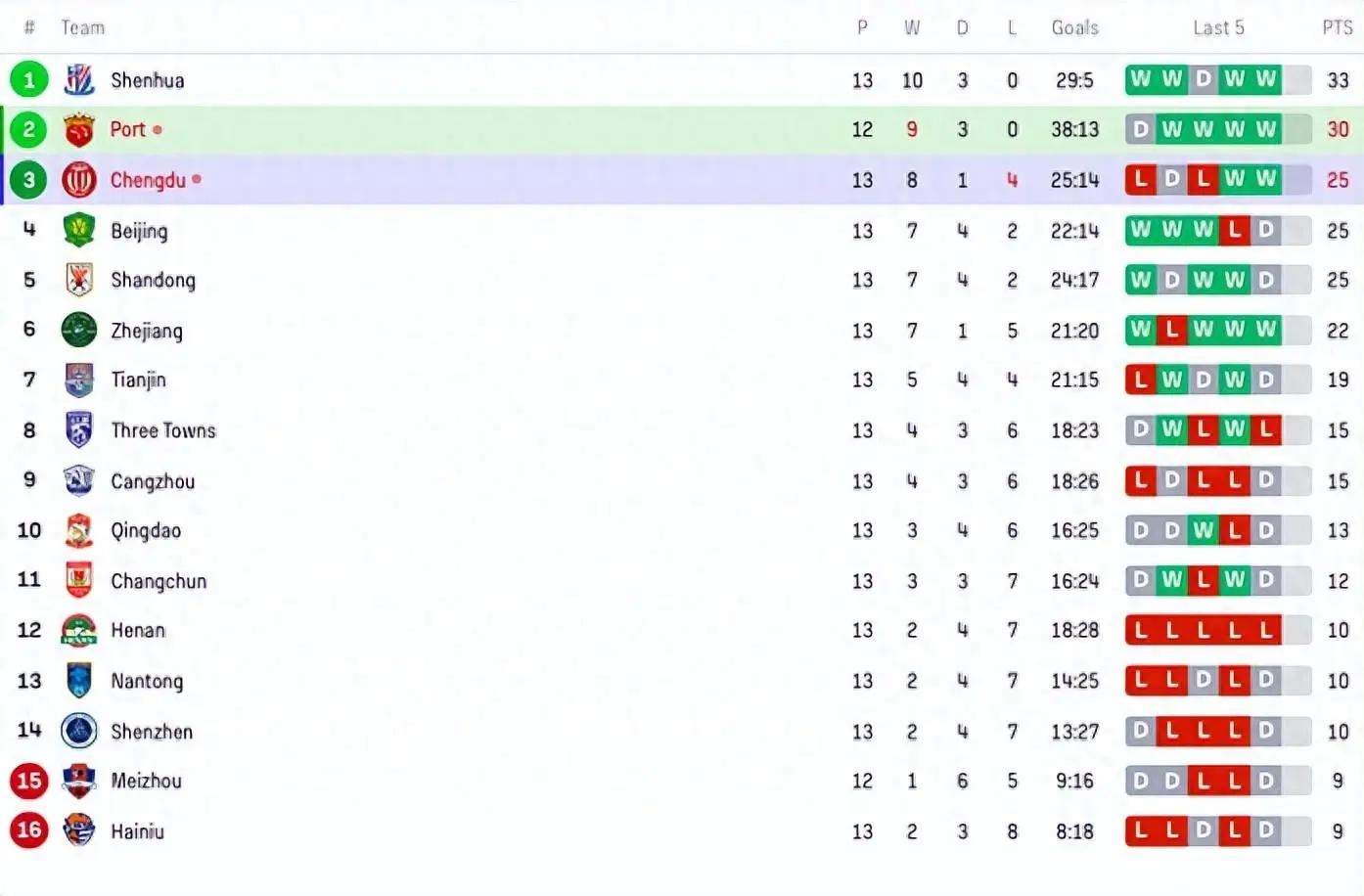The width and height of the screenshot is (1364, 896).
Task: Sort table by PTS column header
Action: pos(1337,27)
